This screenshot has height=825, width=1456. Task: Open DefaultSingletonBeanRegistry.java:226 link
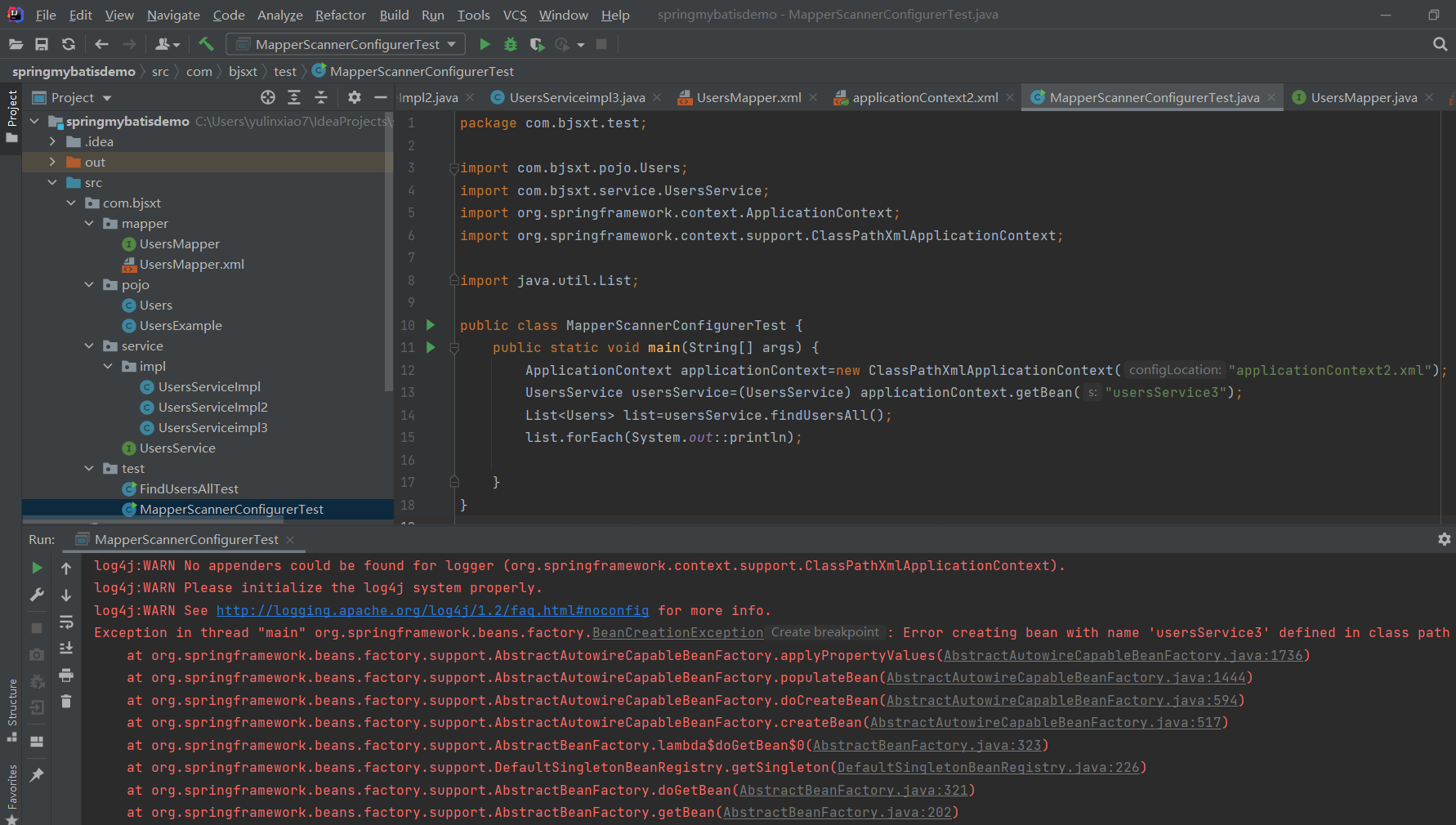pyautogui.click(x=989, y=767)
